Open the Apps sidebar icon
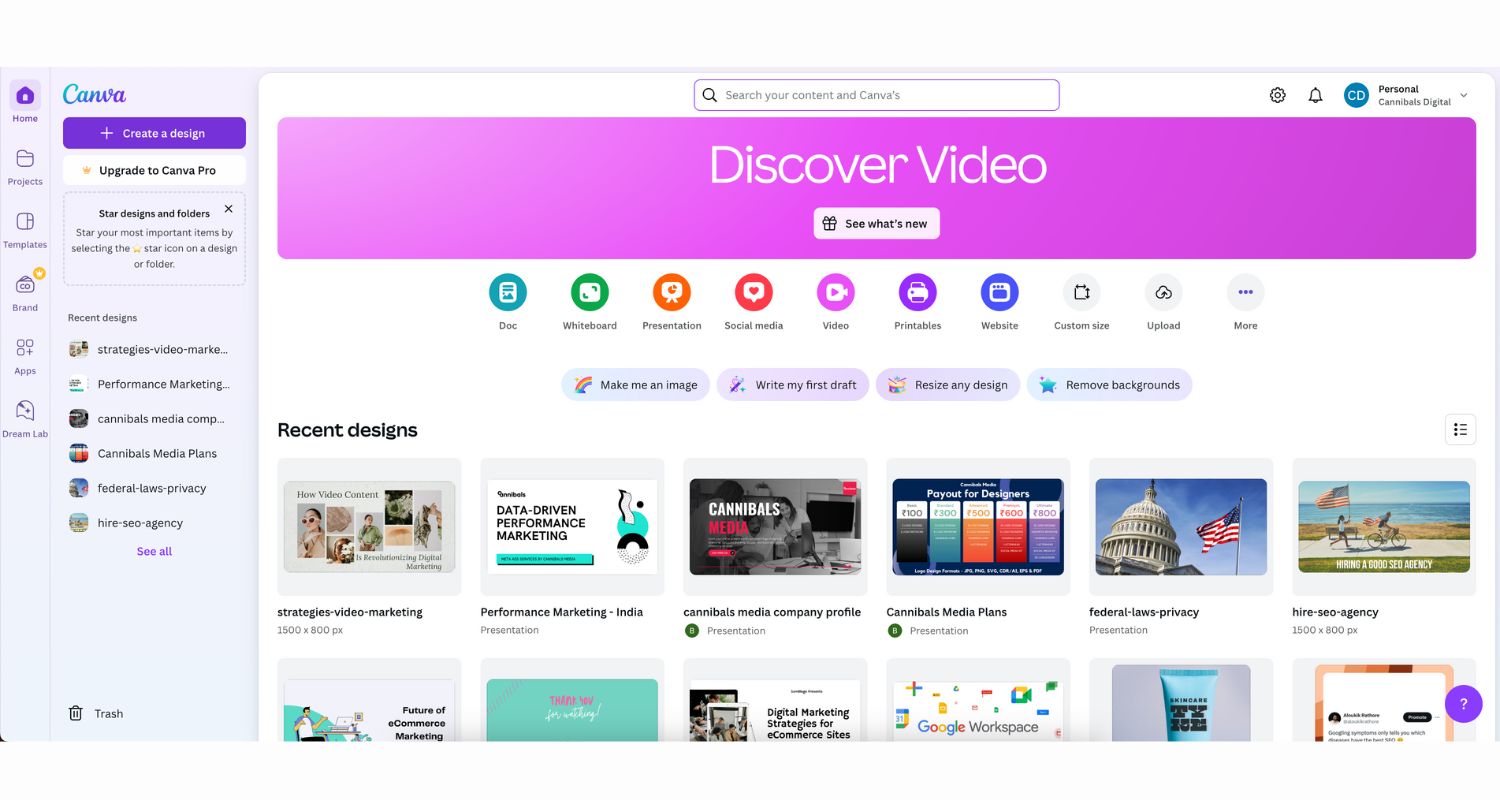1500x800 pixels. 25,348
